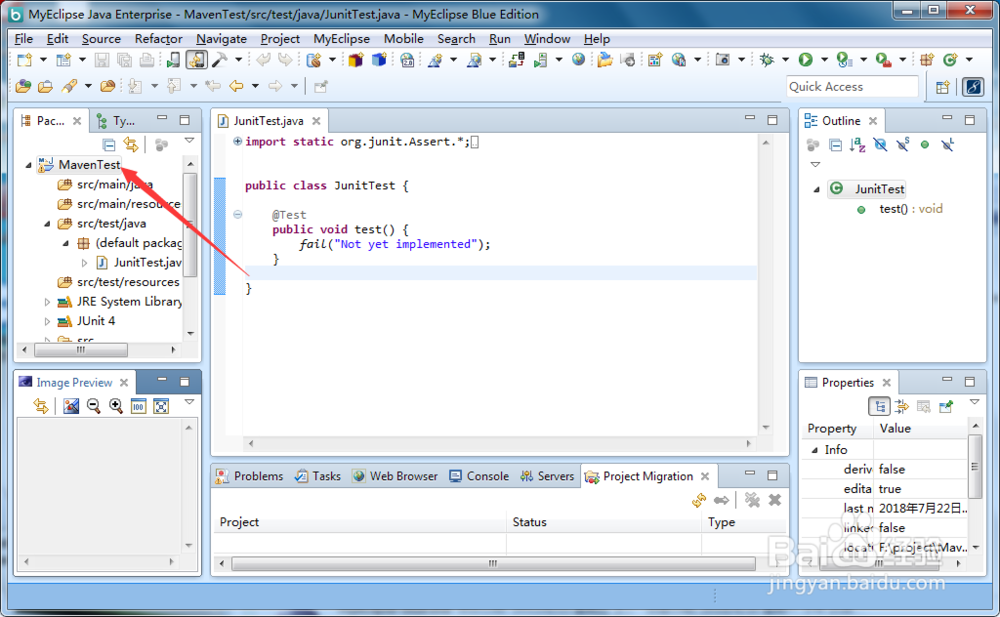Click Package Explorer horizontal scrollbar
Viewport: 1000px width, 617px height.
[x=80, y=350]
